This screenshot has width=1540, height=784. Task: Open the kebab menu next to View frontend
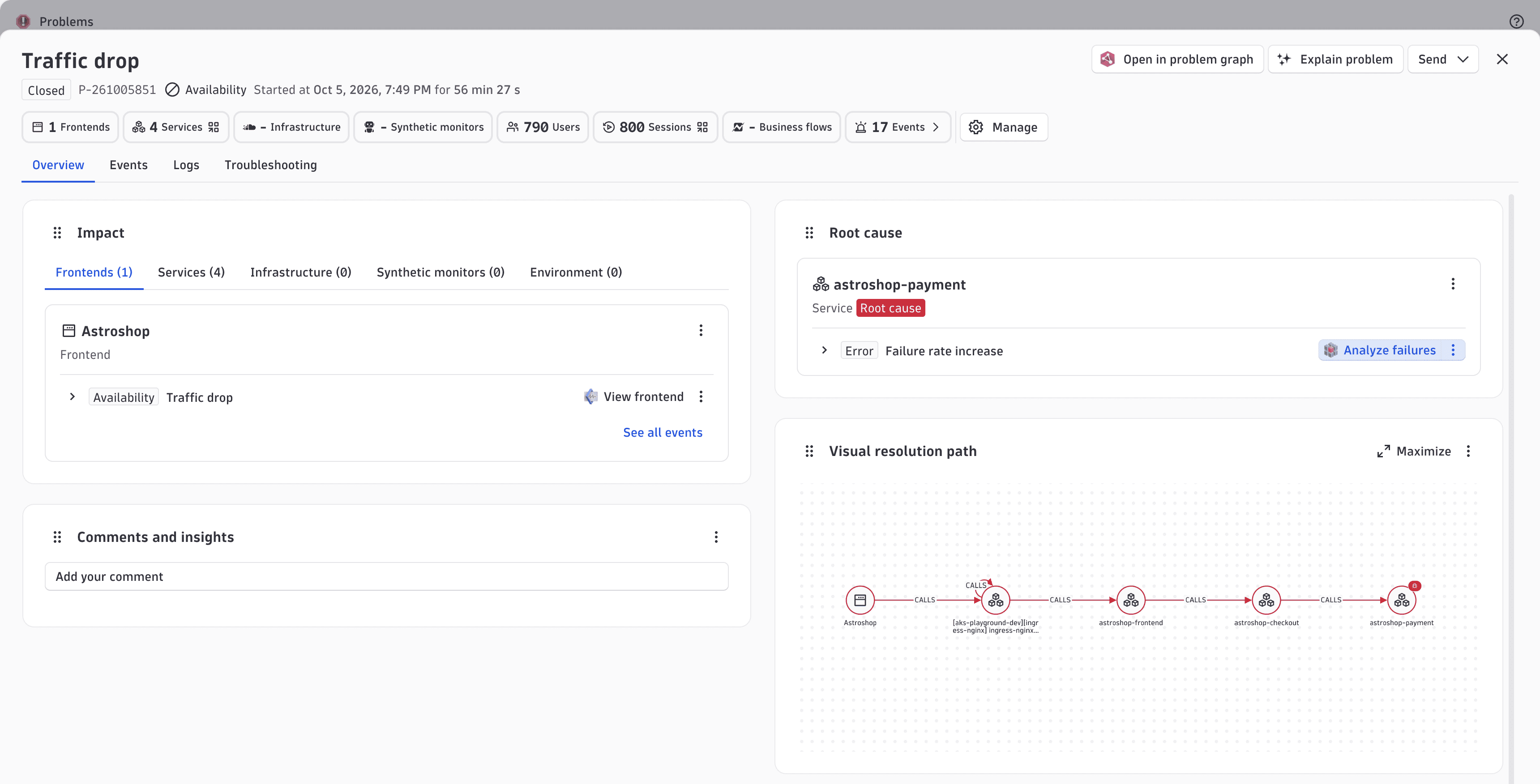[701, 397]
